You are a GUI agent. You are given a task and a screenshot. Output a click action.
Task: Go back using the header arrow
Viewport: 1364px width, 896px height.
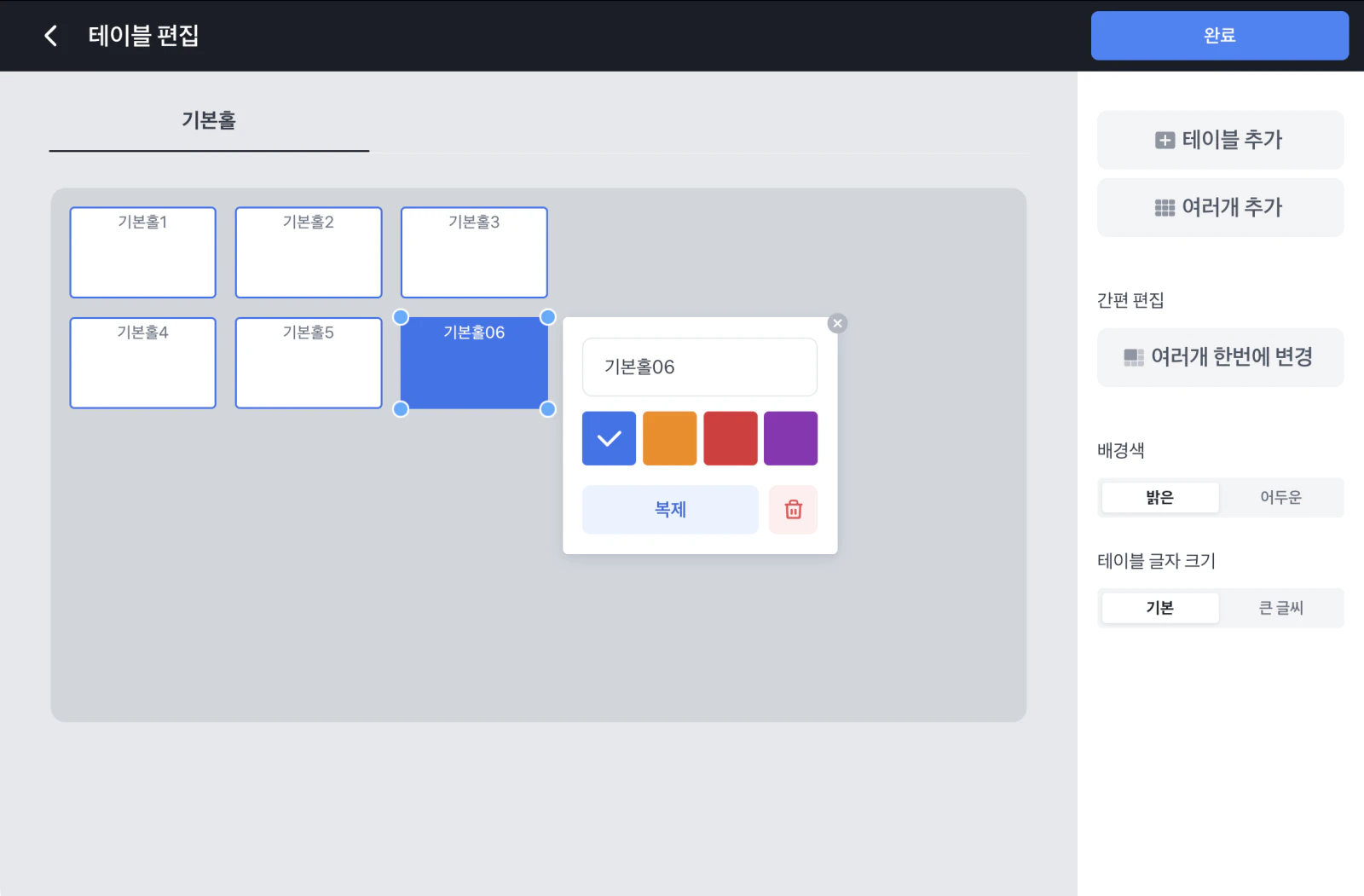51,36
